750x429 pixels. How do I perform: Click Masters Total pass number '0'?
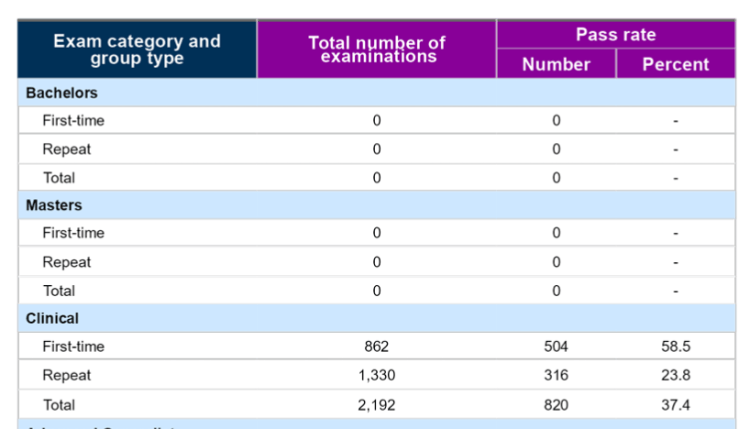[x=556, y=291]
